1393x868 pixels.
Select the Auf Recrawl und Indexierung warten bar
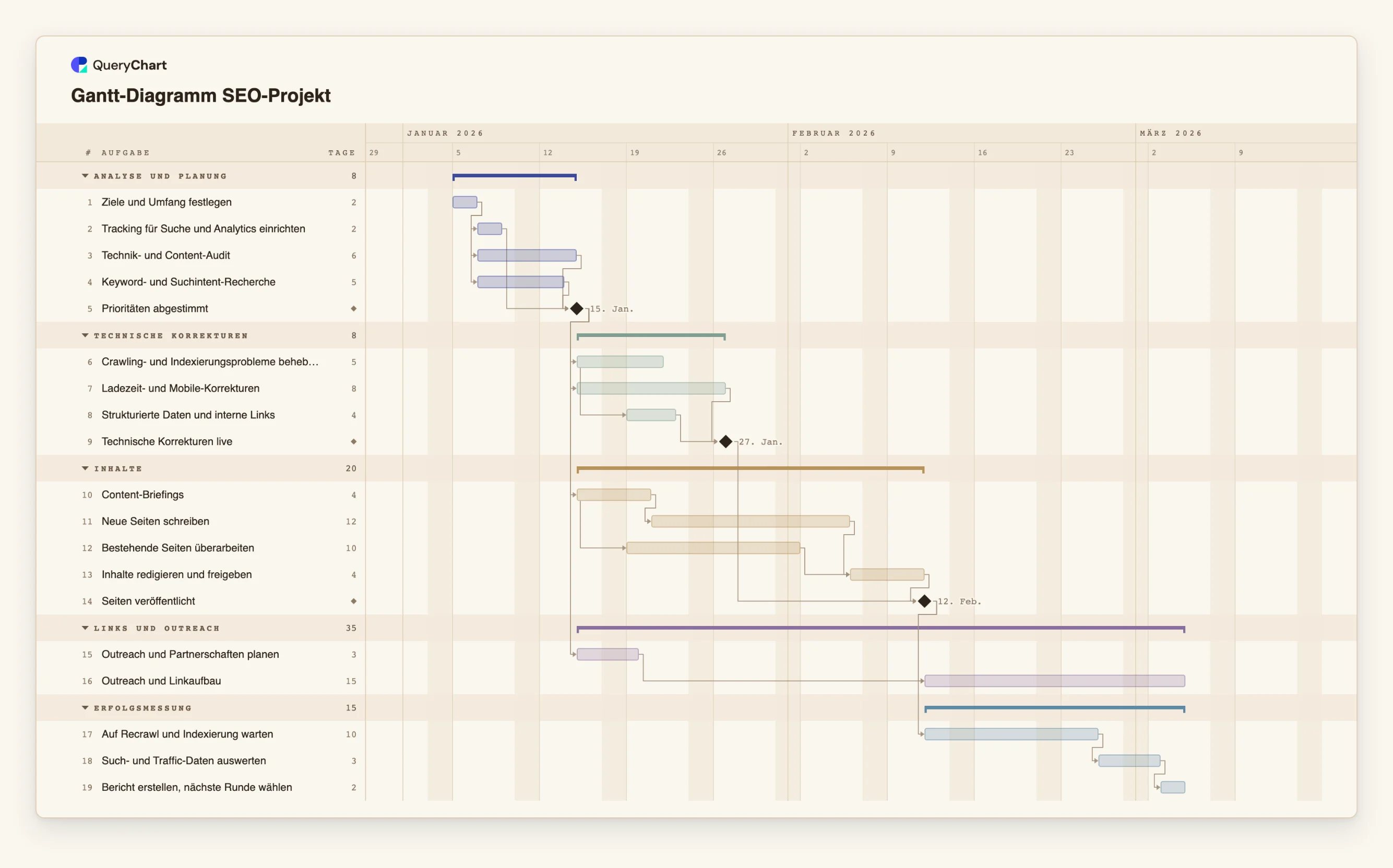point(1011,734)
